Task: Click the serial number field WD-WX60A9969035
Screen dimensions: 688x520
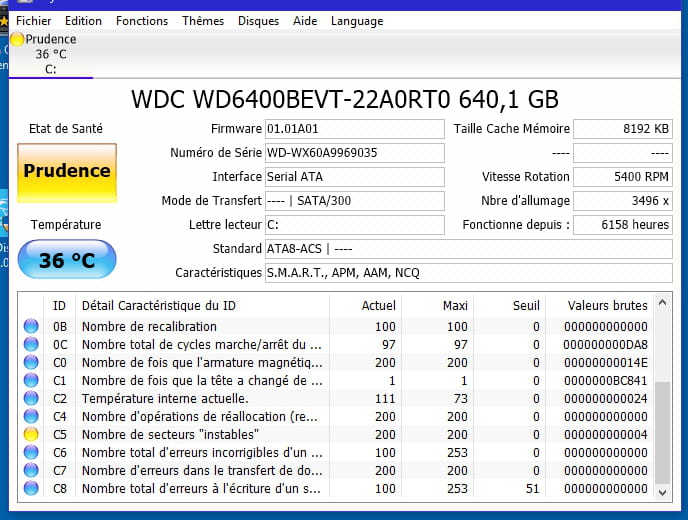Action: click(x=355, y=153)
